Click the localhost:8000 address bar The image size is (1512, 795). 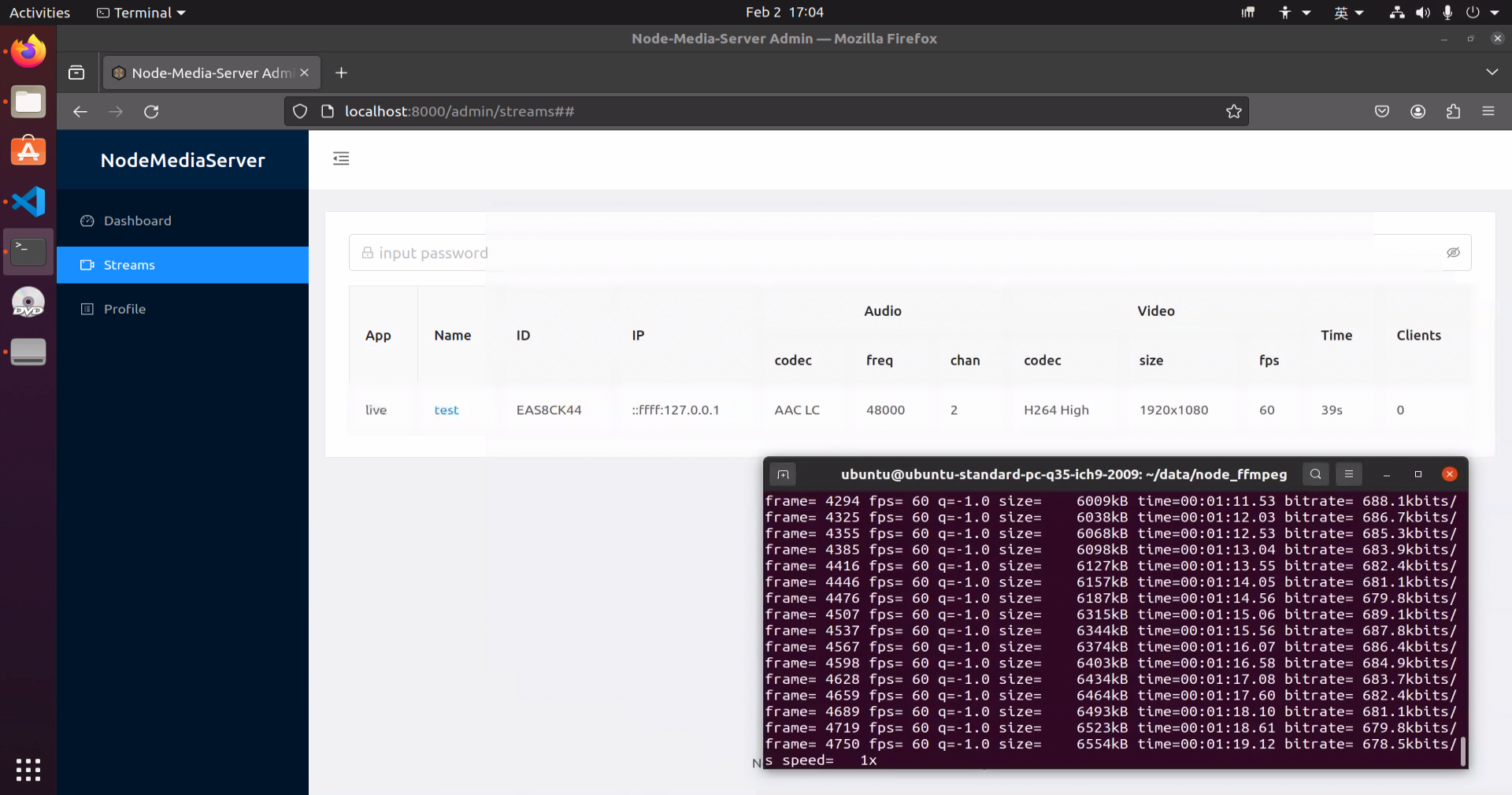click(766, 111)
